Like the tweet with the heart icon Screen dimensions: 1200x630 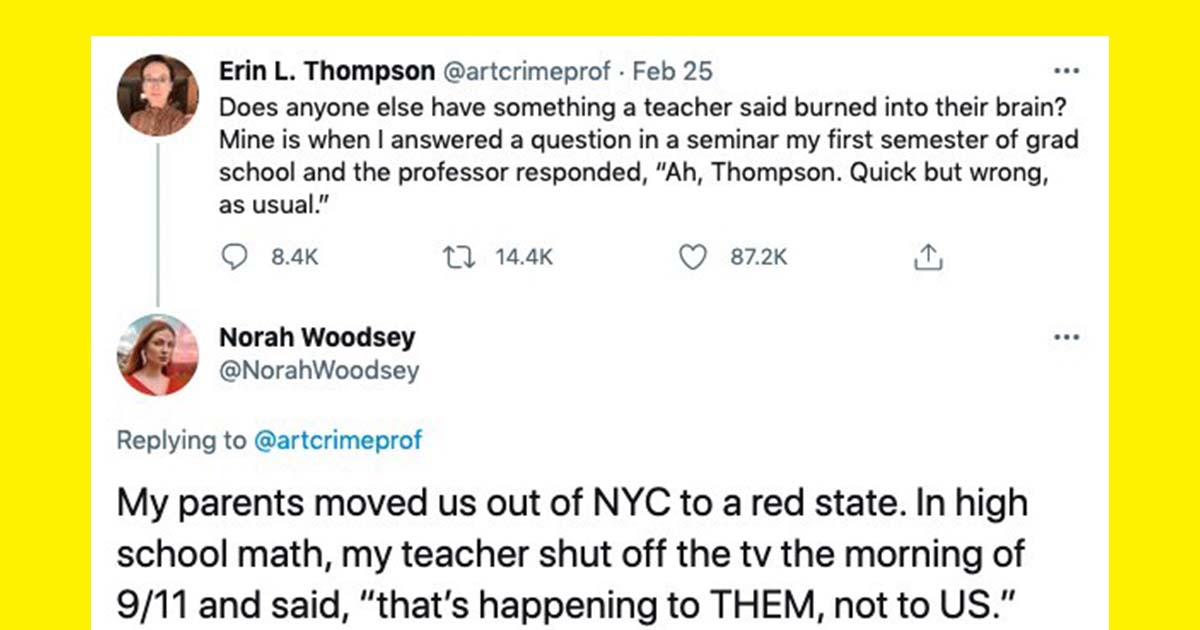(692, 257)
